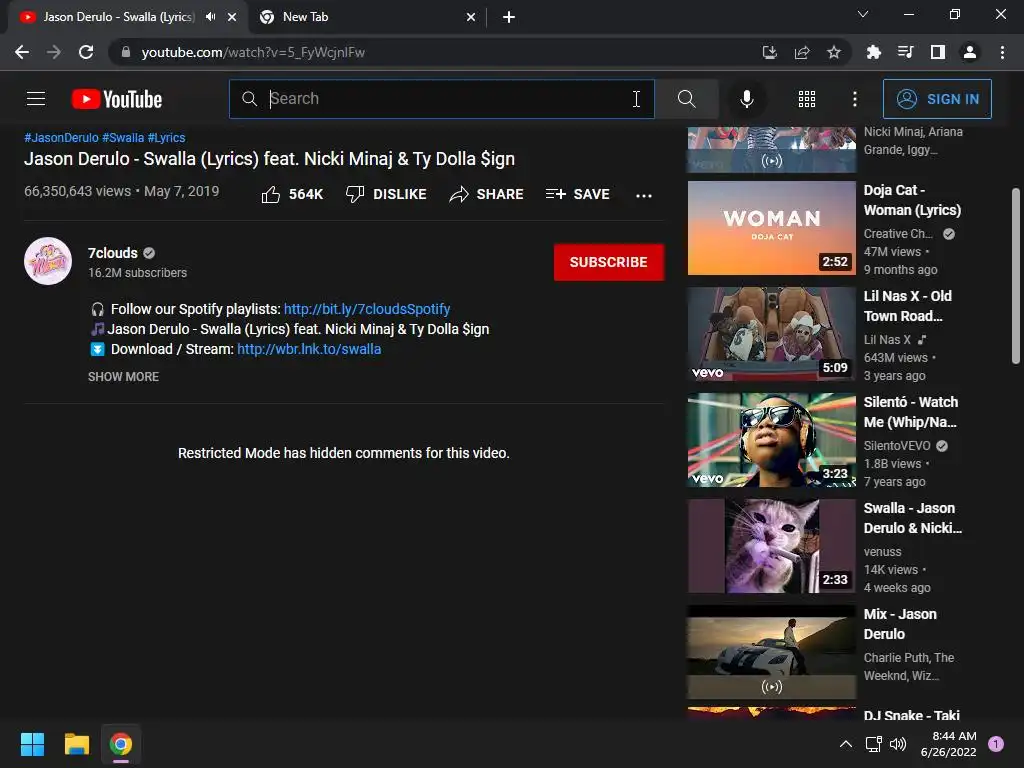The width and height of the screenshot is (1024, 768).
Task: Start voice search with the microphone
Action: [746, 99]
